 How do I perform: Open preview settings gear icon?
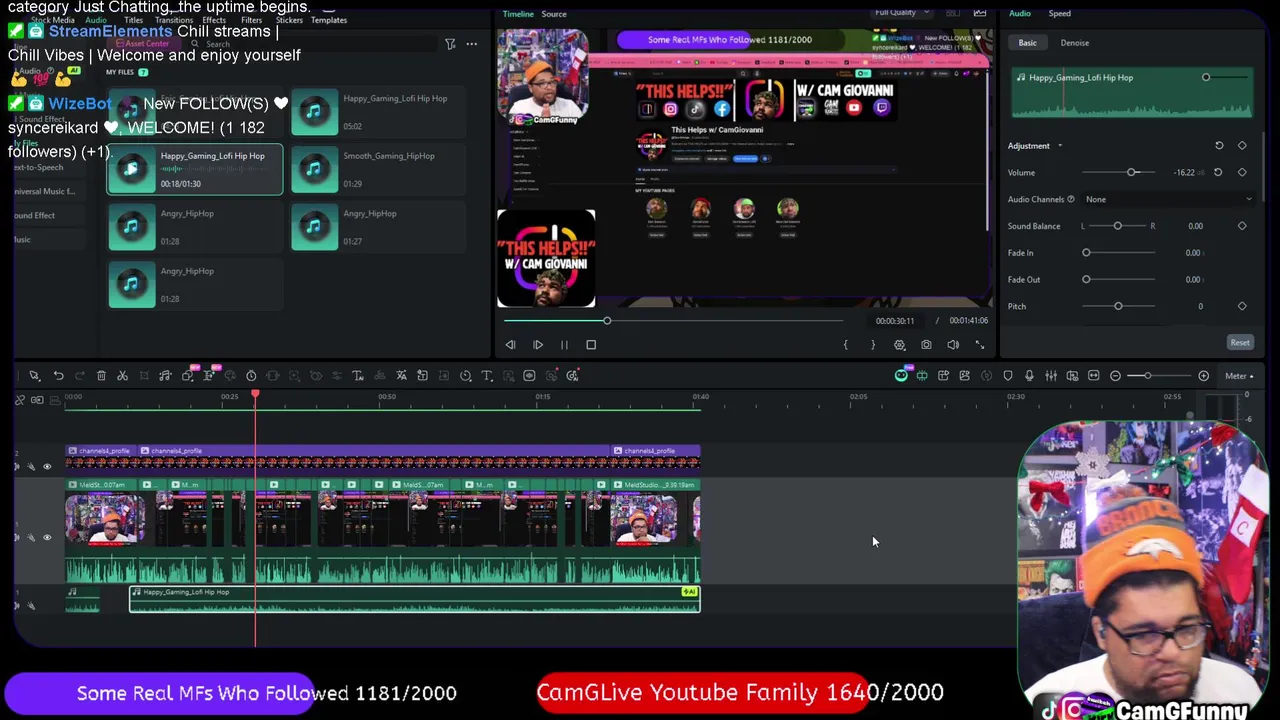pos(899,345)
